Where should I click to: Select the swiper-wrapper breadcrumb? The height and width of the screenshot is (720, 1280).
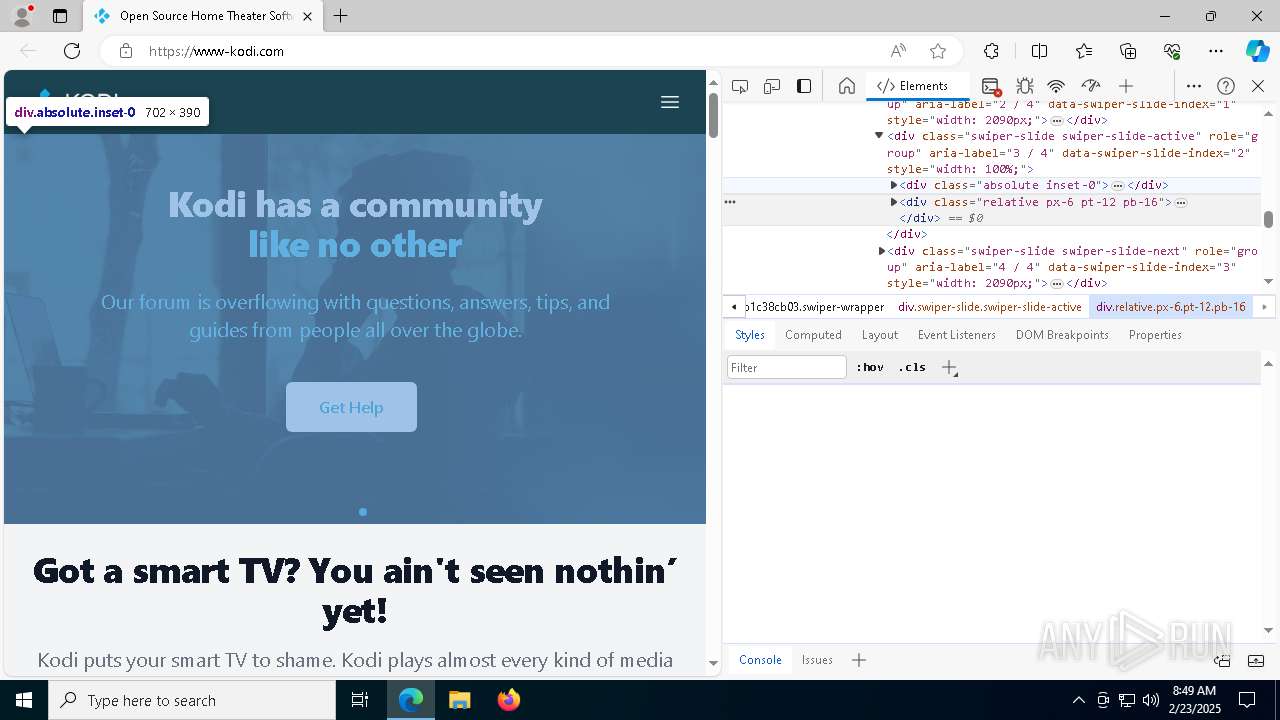coord(814,307)
